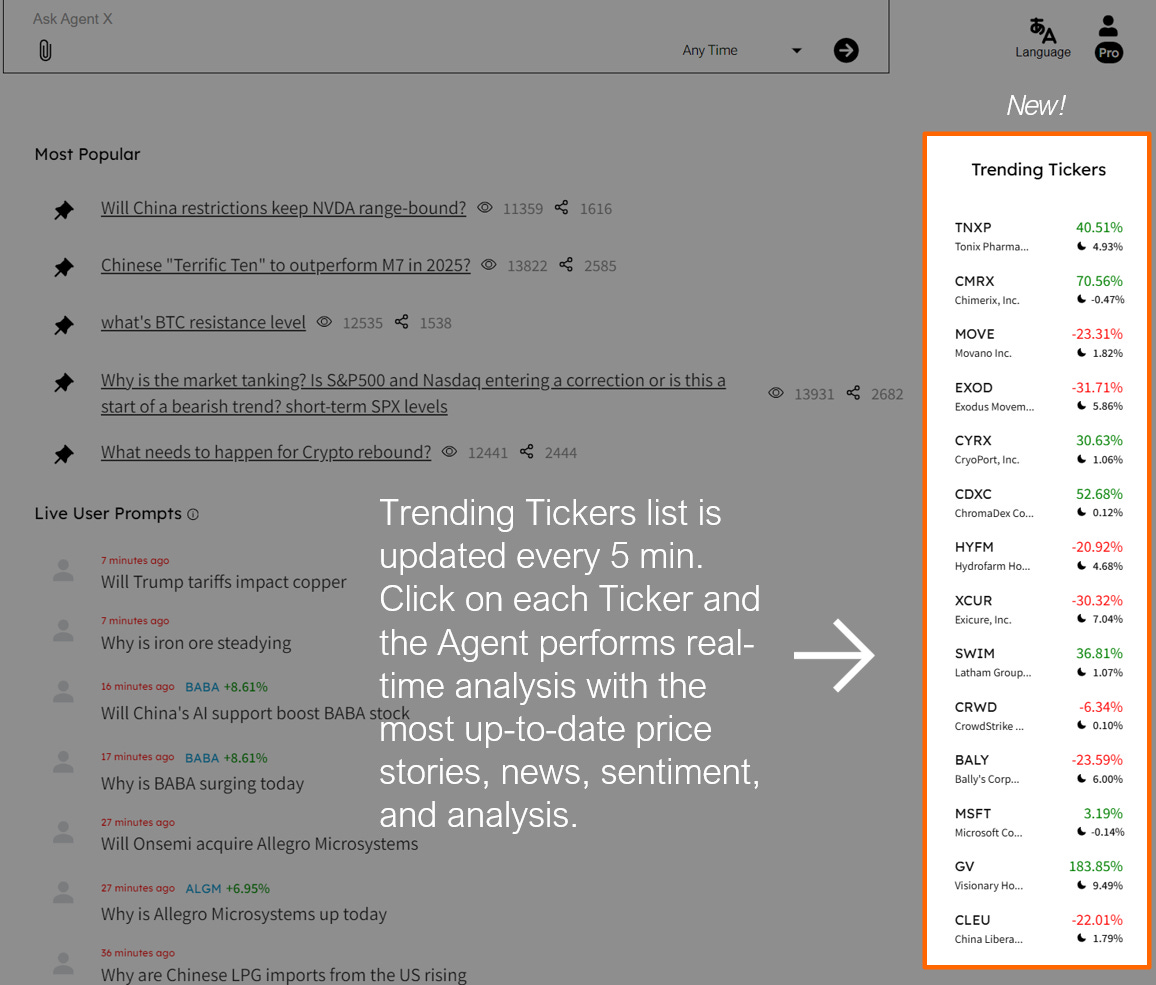Select CMRX Chimerix trending ticker
1156x985 pixels.
click(x=1038, y=290)
